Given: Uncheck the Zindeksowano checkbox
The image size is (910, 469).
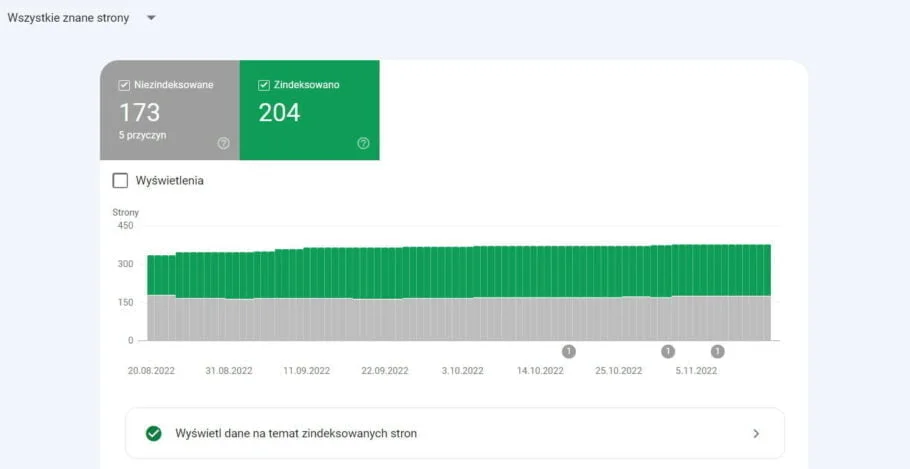Looking at the screenshot, I should coord(263,85).
